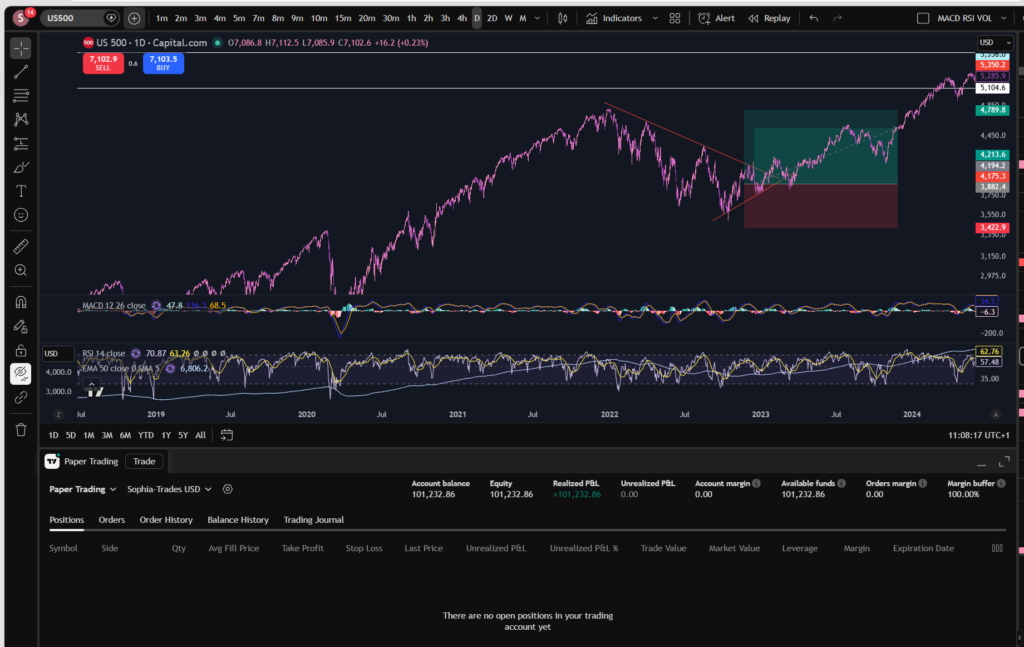Viewport: 1024px width, 647px height.
Task: Select the text annotation tool
Action: (x=21, y=191)
